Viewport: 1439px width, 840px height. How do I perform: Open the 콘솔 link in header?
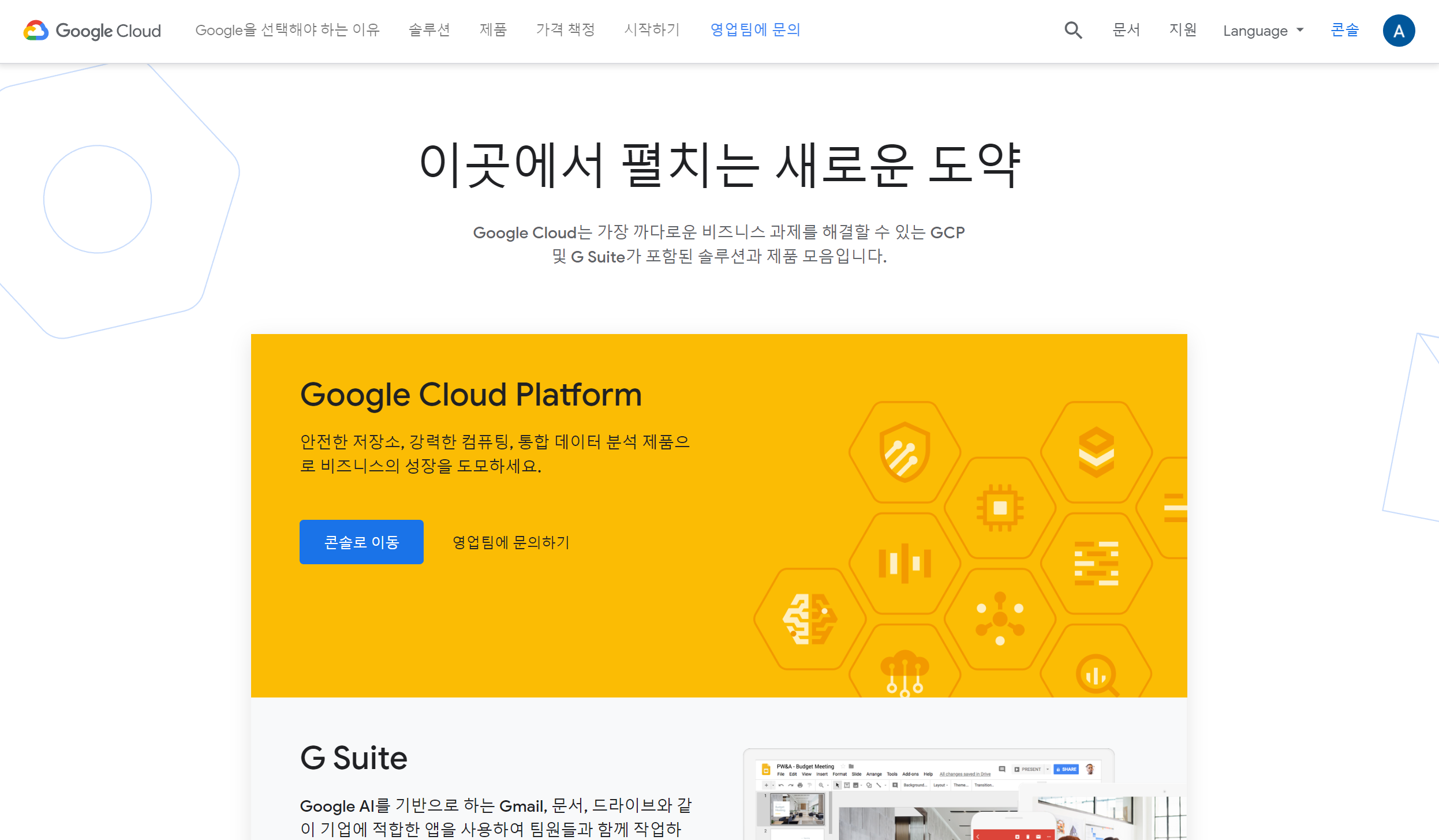pos(1344,30)
